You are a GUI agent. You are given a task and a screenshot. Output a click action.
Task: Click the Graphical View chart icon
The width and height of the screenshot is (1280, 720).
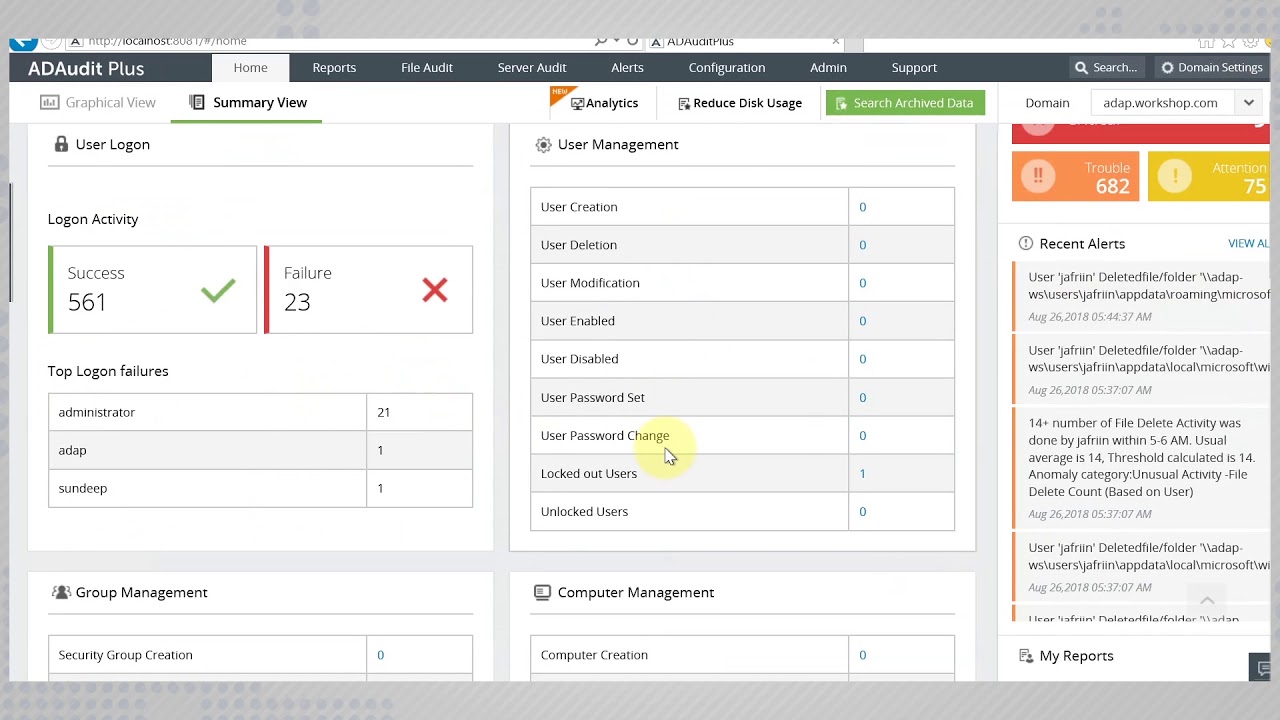pos(49,102)
